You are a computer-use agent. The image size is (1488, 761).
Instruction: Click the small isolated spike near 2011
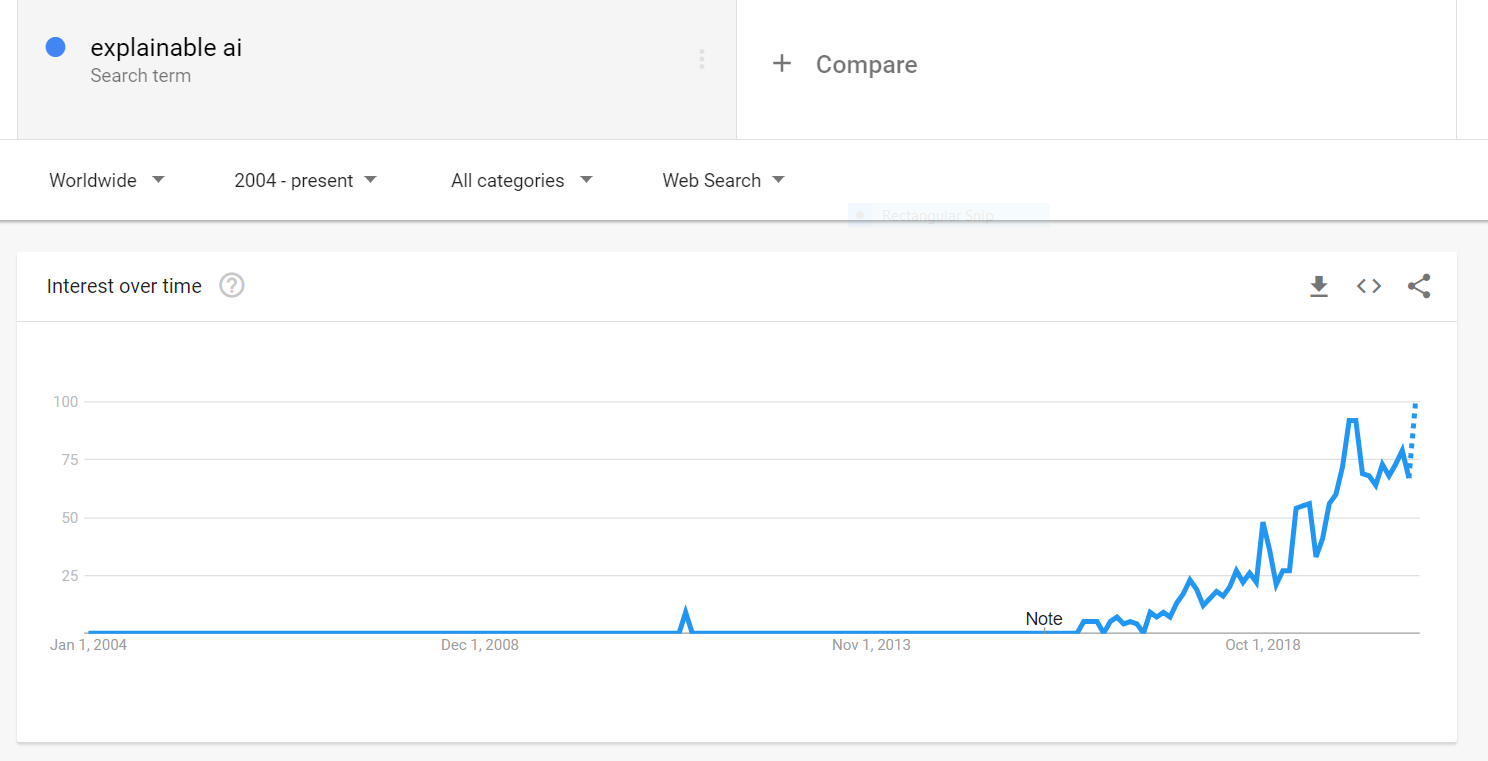point(686,613)
